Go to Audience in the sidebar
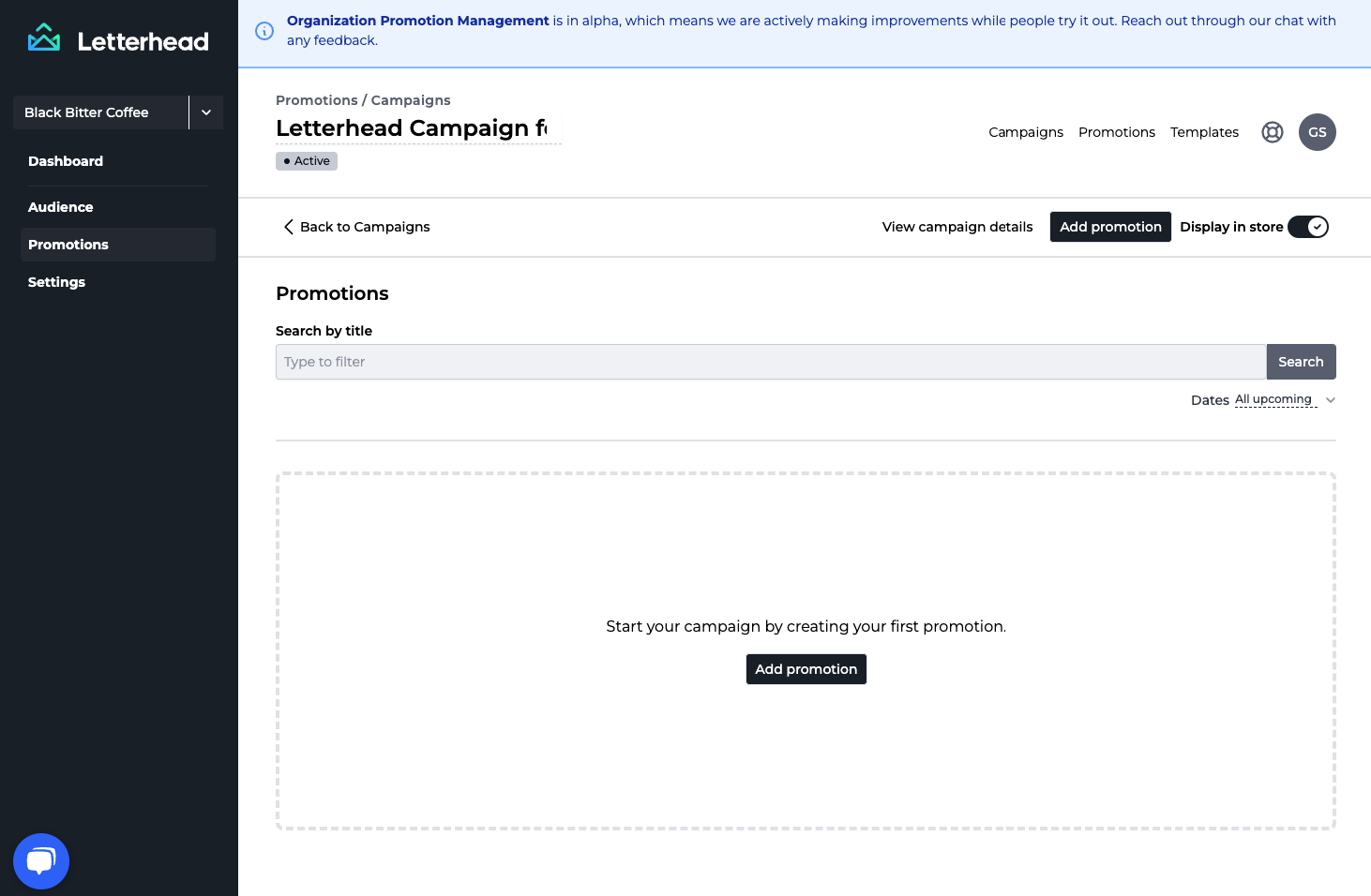 pyautogui.click(x=61, y=207)
